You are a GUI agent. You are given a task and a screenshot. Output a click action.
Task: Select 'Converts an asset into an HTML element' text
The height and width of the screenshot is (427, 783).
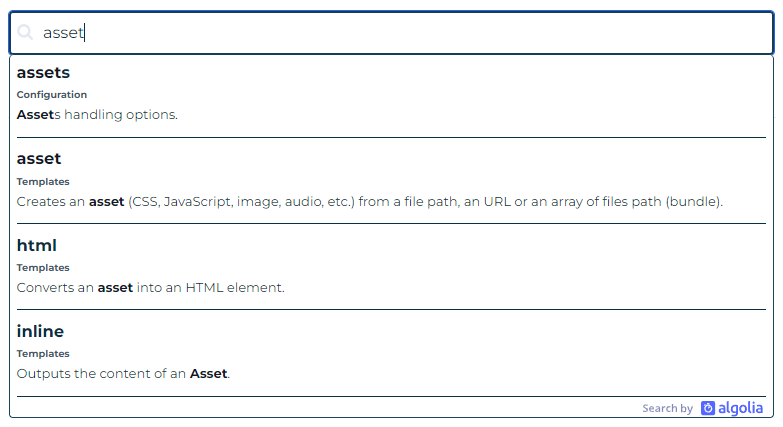pos(151,287)
